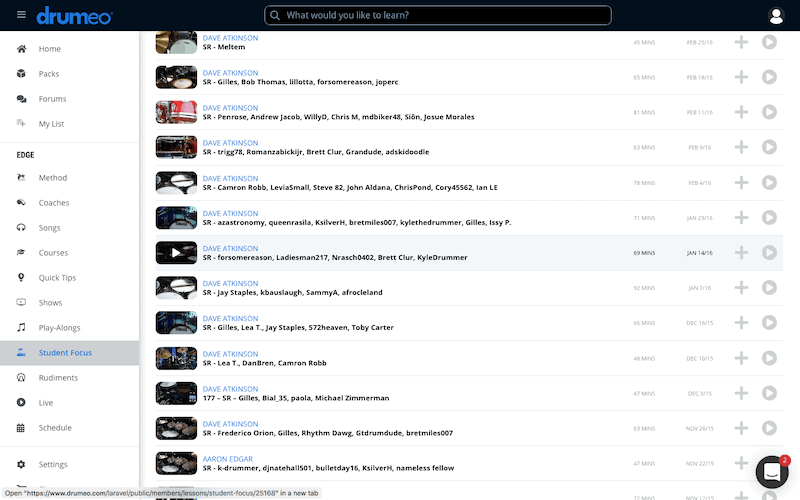Add 'SR - azastronomy' lesson to list

[x=741, y=217]
